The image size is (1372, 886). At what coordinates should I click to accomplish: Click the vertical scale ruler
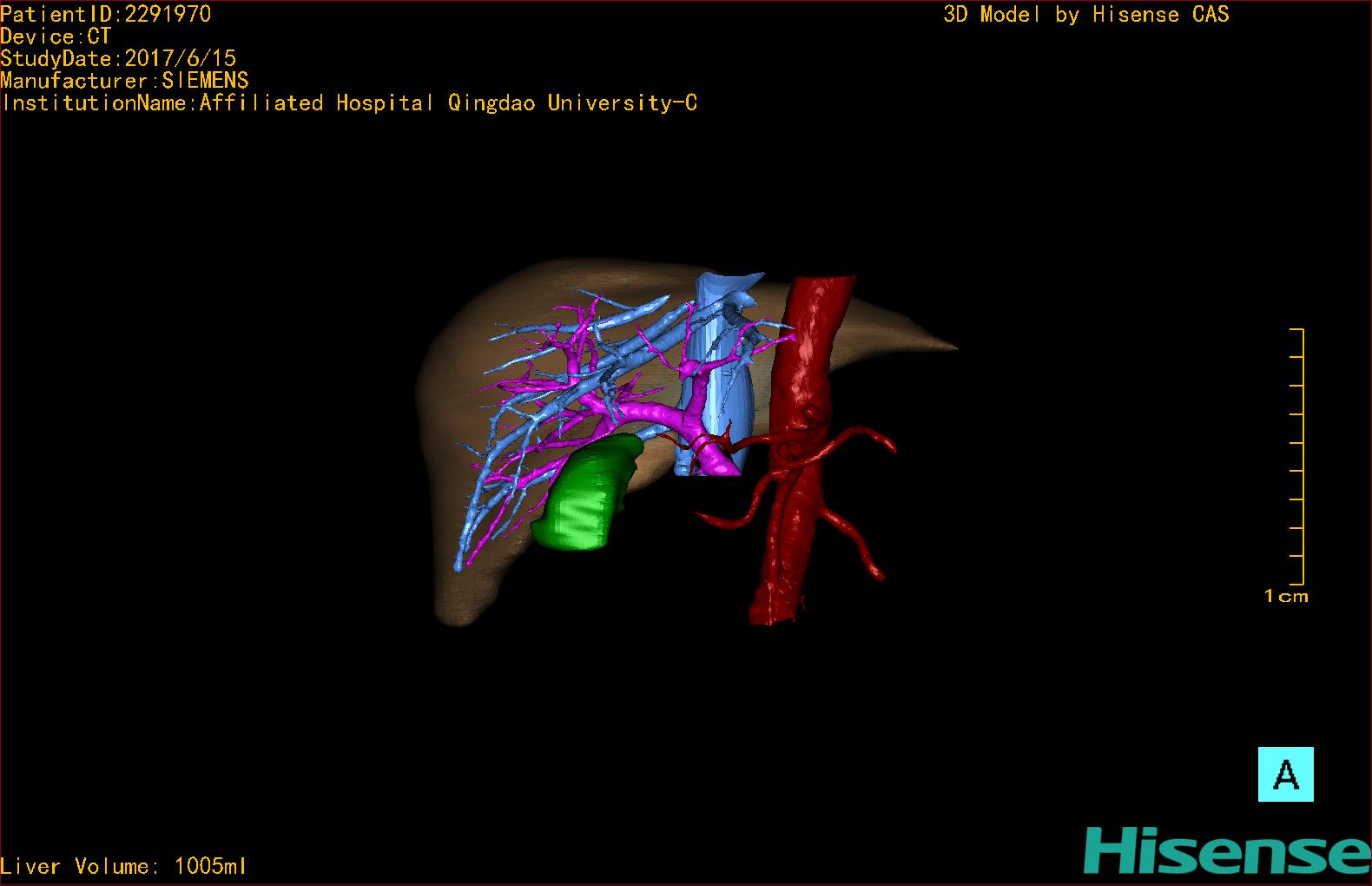(1300, 456)
